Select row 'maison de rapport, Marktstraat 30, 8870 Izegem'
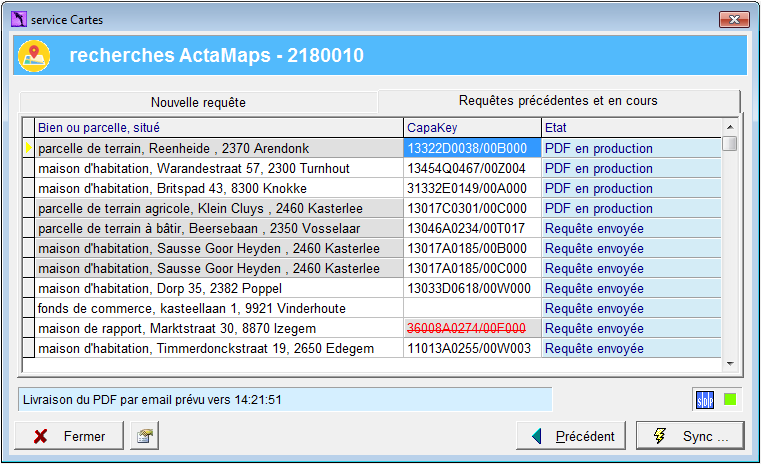This screenshot has height=465, width=763. tap(219, 328)
